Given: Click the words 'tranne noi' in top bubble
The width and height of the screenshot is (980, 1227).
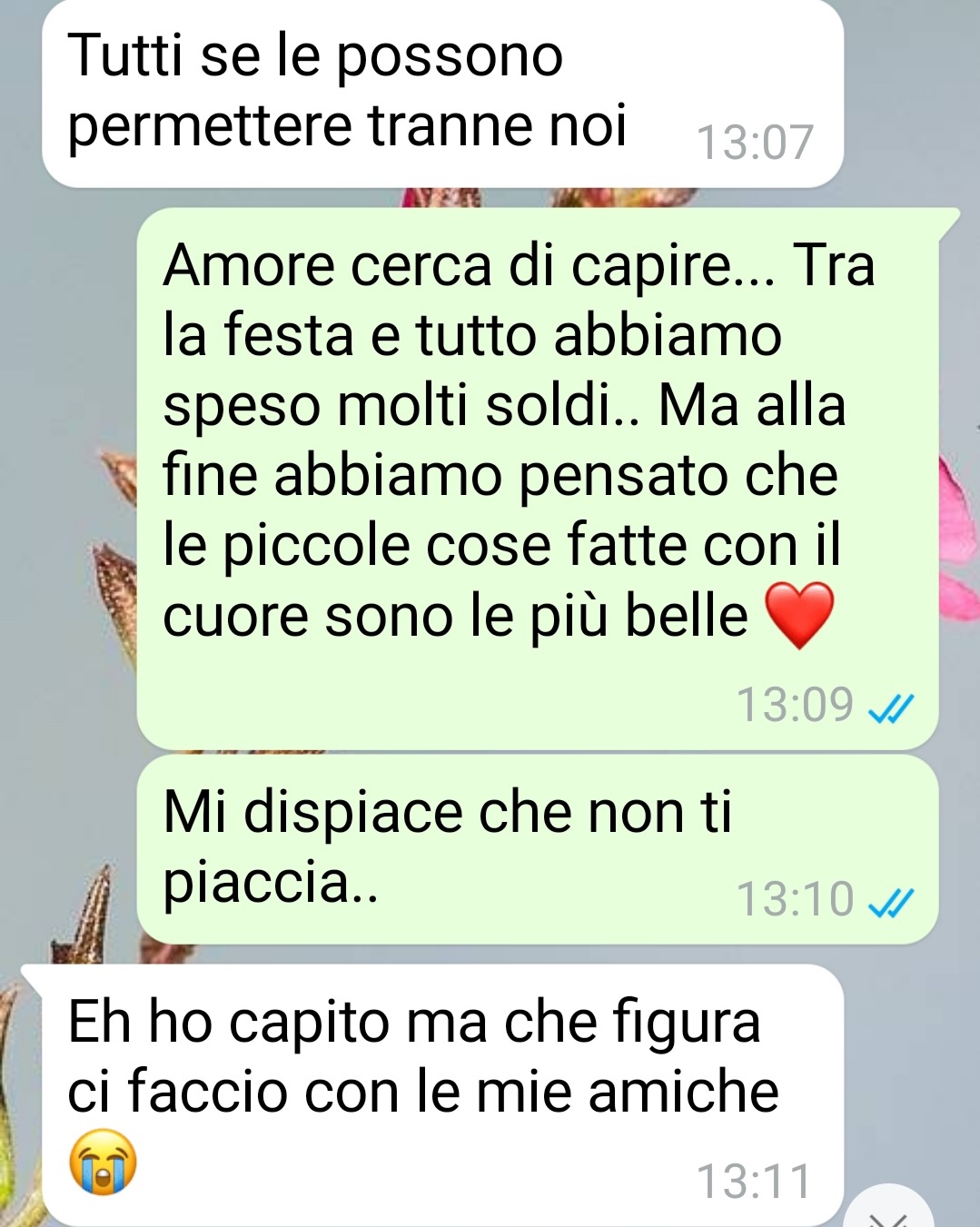Looking at the screenshot, I should click(x=498, y=125).
